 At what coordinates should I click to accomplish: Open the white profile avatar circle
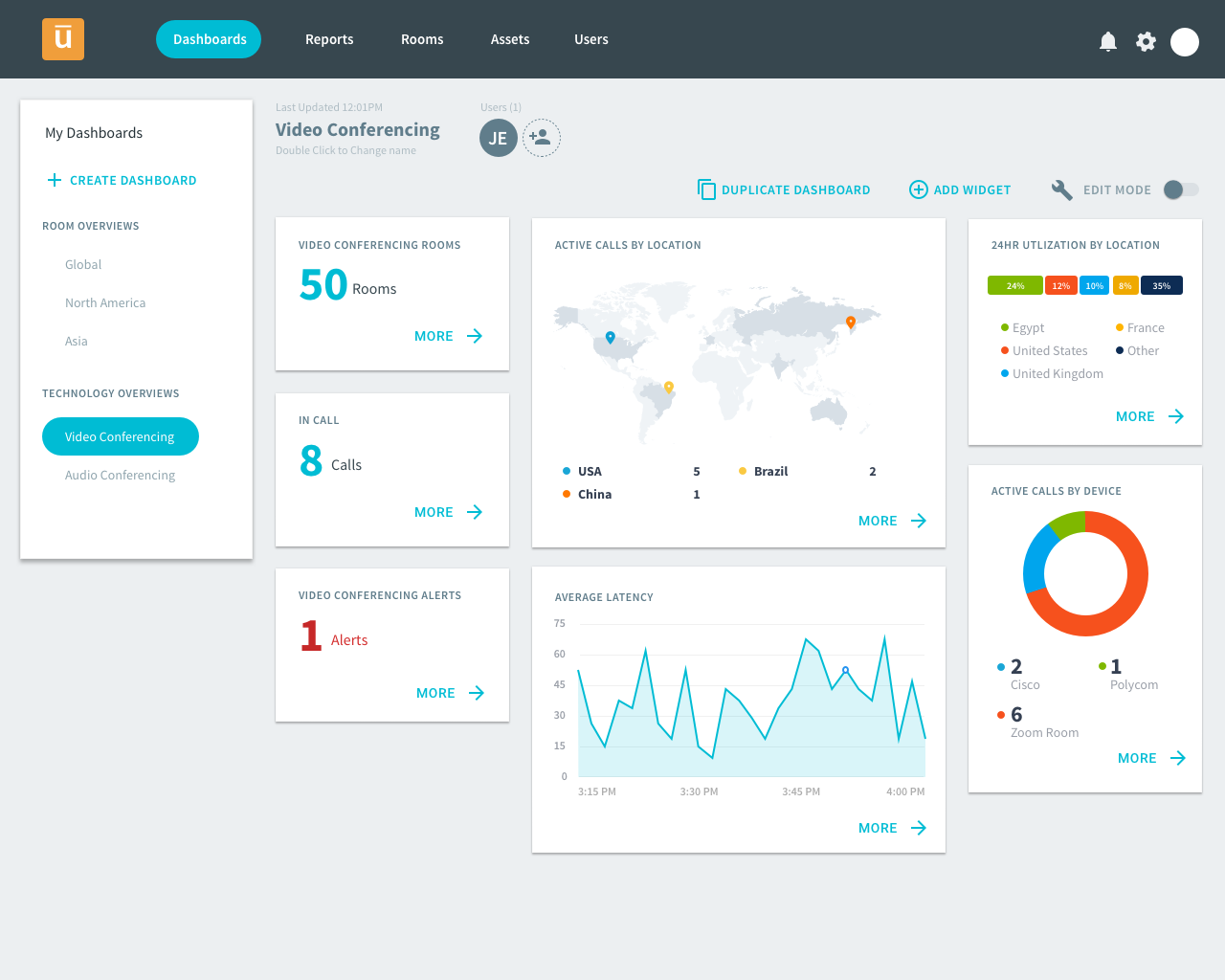(1185, 42)
